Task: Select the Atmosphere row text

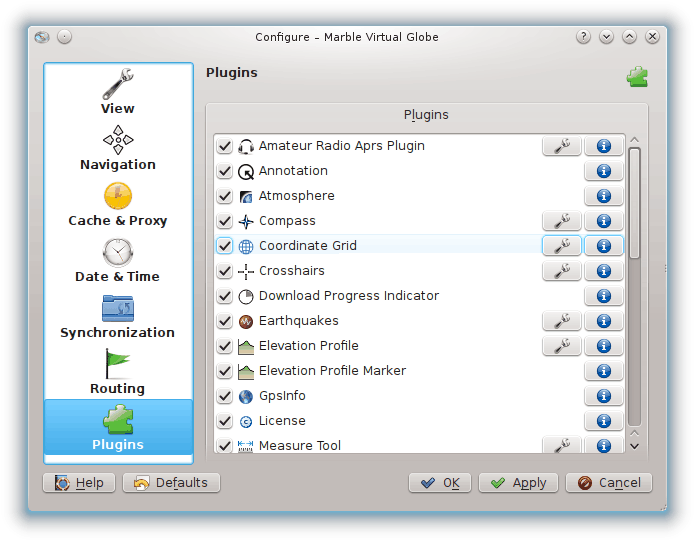Action: click(297, 196)
